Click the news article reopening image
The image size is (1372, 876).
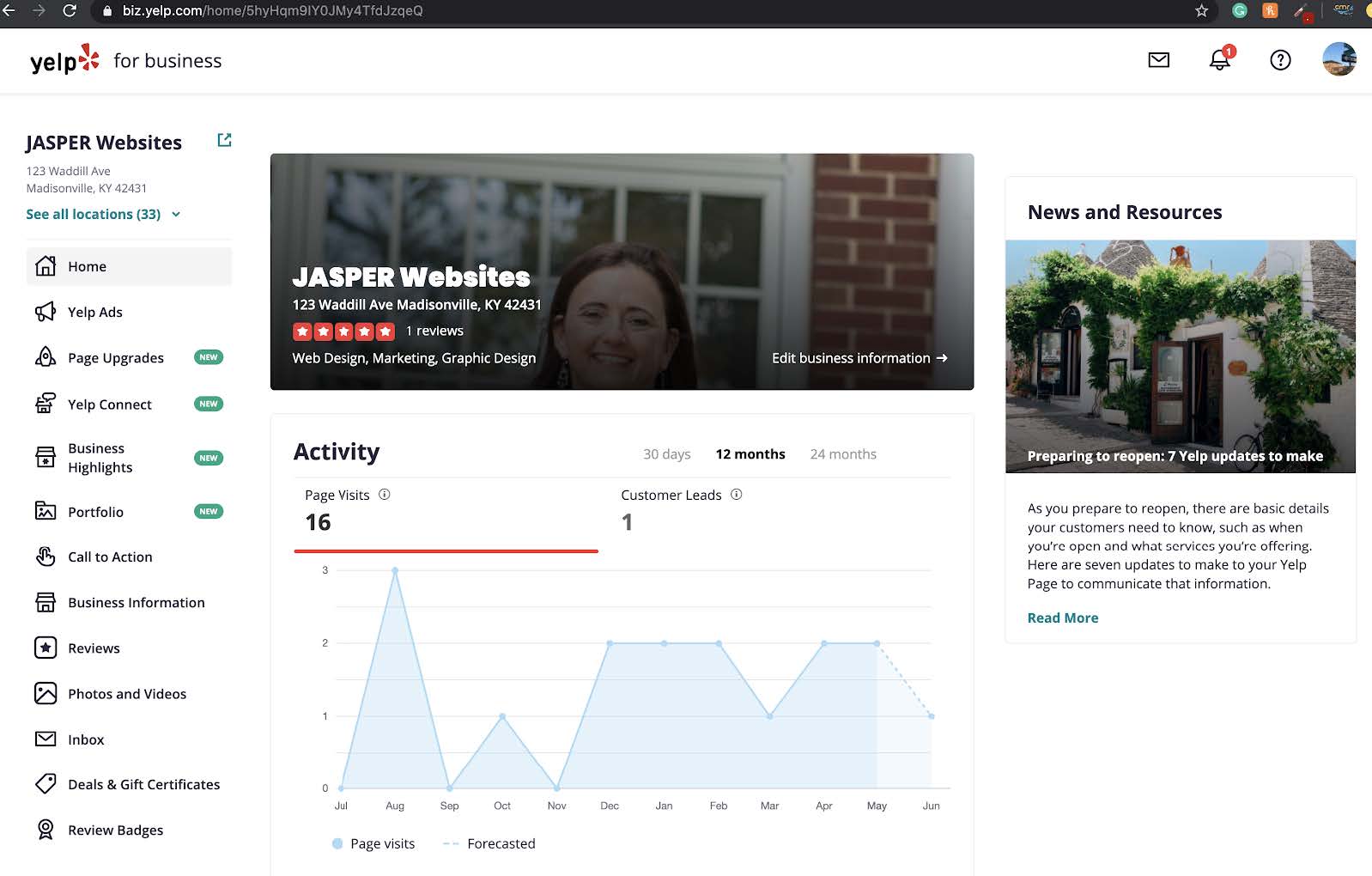[1180, 356]
